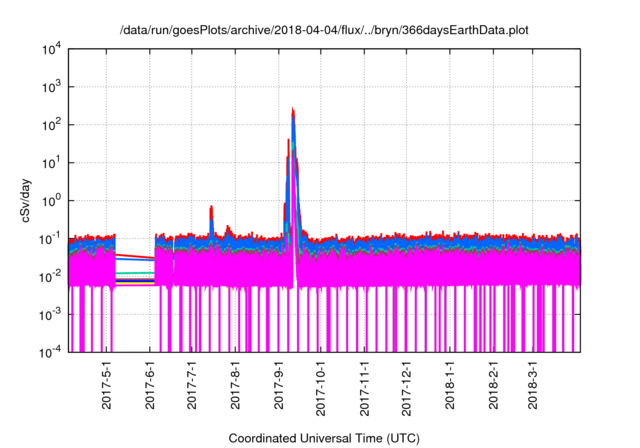This screenshot has height=448, width=640.
Task: Click the 2017-7-1 date label
Action: (x=191, y=384)
